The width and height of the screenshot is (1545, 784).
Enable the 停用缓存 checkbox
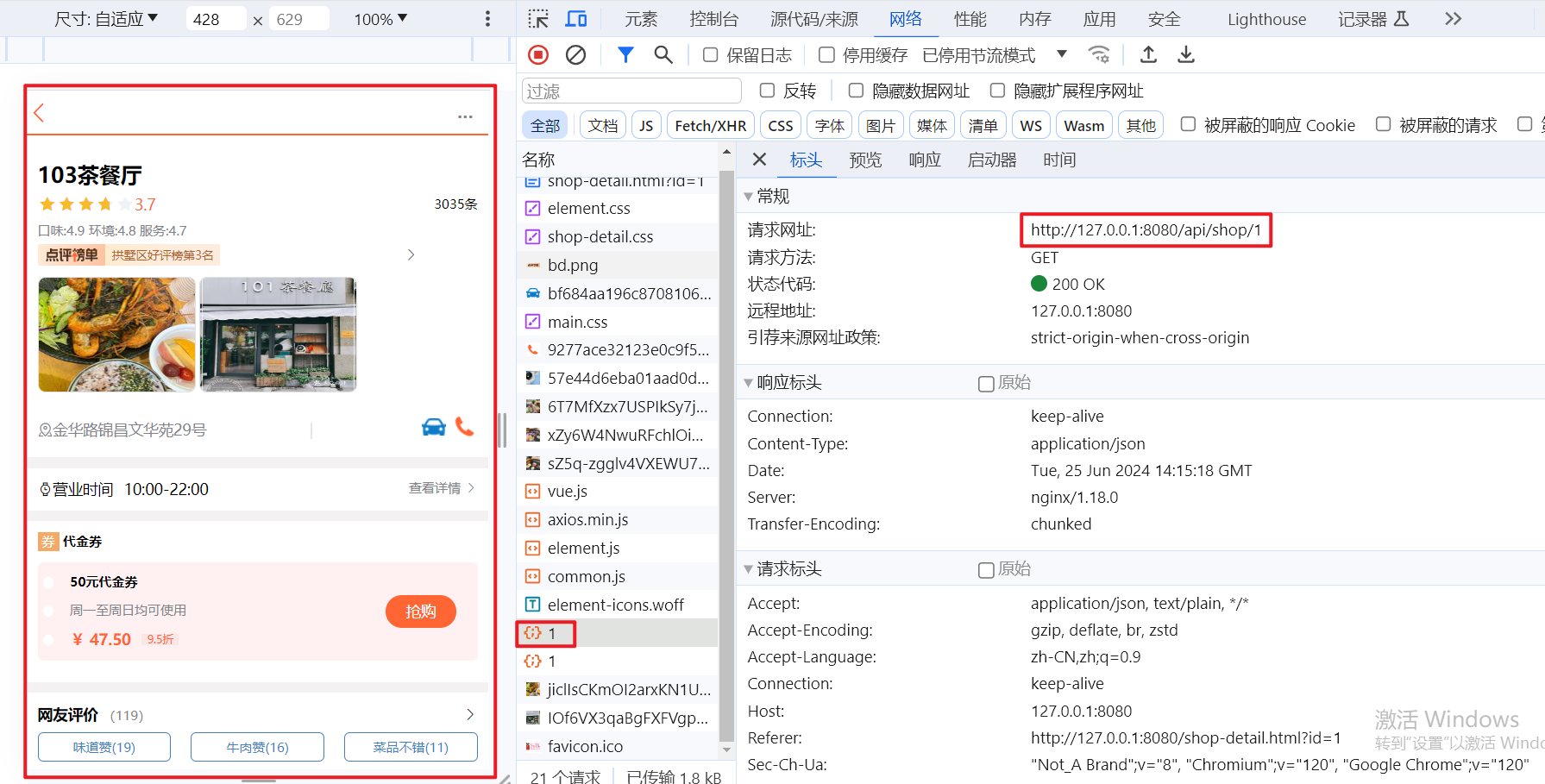point(825,54)
